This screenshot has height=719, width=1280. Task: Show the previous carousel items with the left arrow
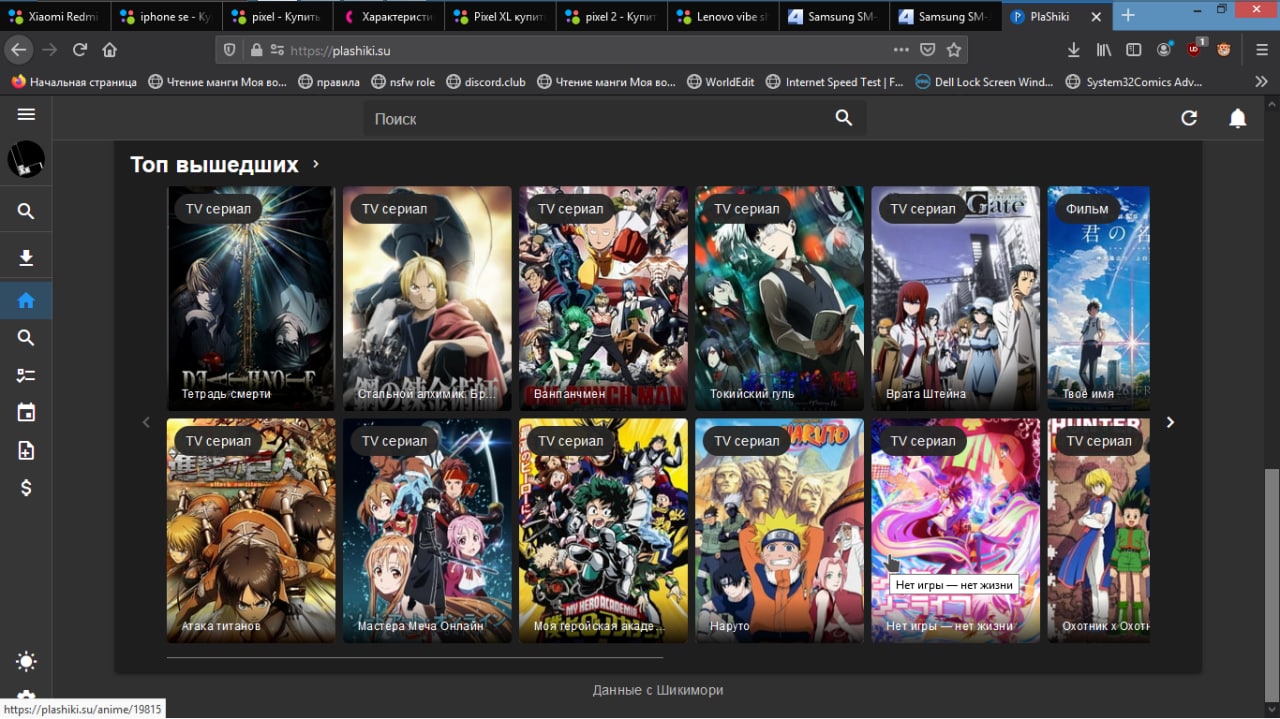146,422
